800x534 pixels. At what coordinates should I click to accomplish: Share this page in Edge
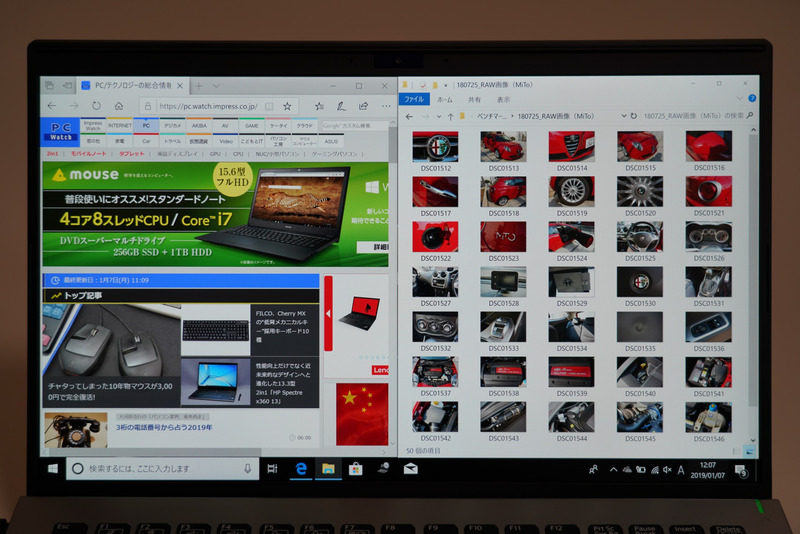click(x=363, y=106)
